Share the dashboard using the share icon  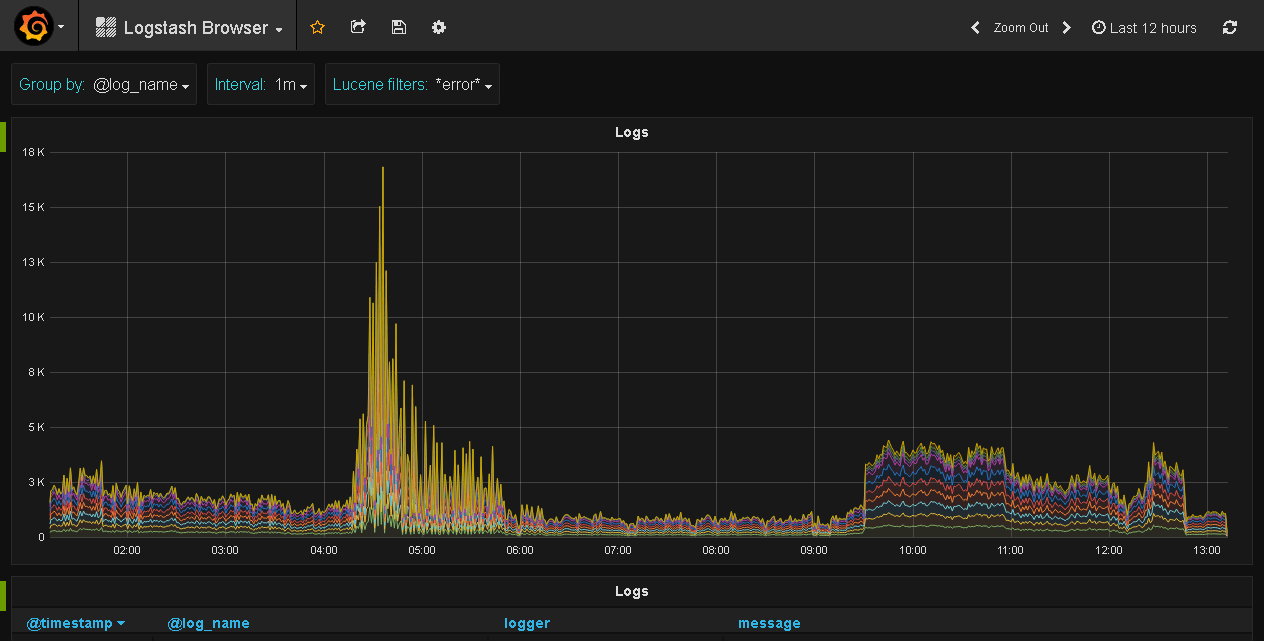358,27
